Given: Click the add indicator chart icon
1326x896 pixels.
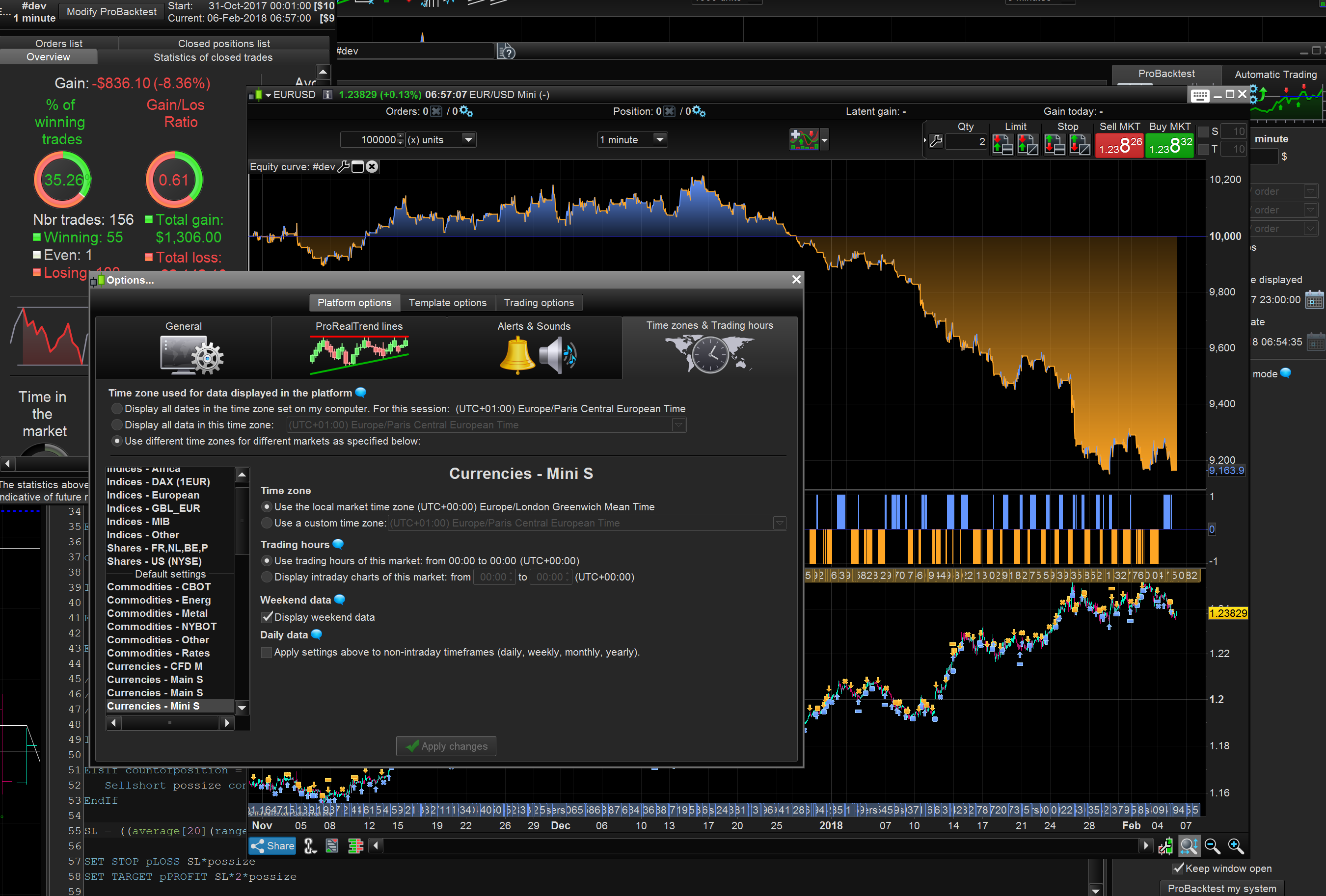Looking at the screenshot, I should [804, 139].
